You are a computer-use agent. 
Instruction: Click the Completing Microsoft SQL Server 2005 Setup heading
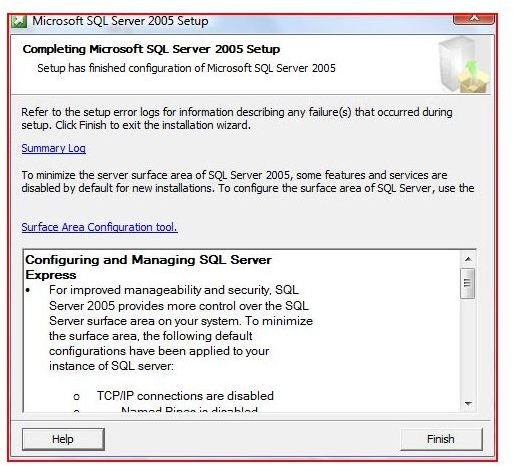(x=151, y=49)
